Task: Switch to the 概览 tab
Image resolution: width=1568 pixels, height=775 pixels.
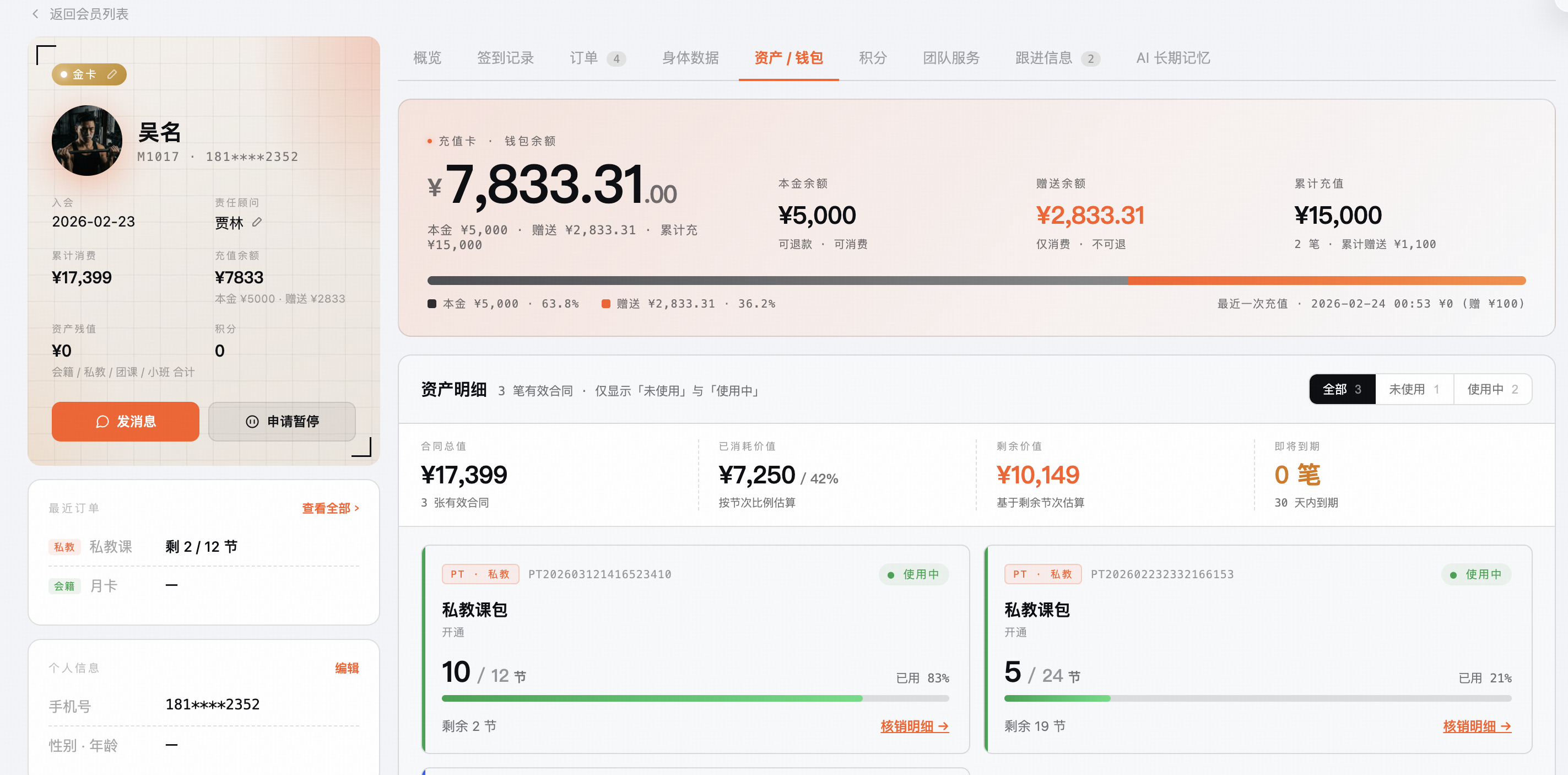Action: (428, 58)
